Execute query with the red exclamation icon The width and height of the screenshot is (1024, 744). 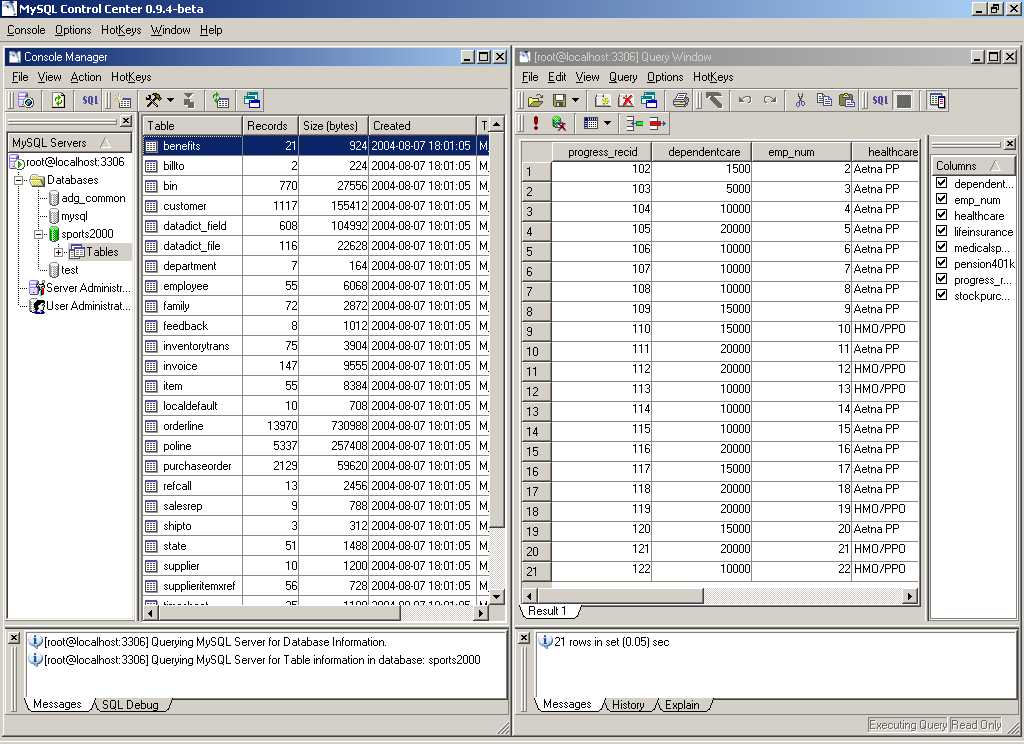[x=536, y=123]
